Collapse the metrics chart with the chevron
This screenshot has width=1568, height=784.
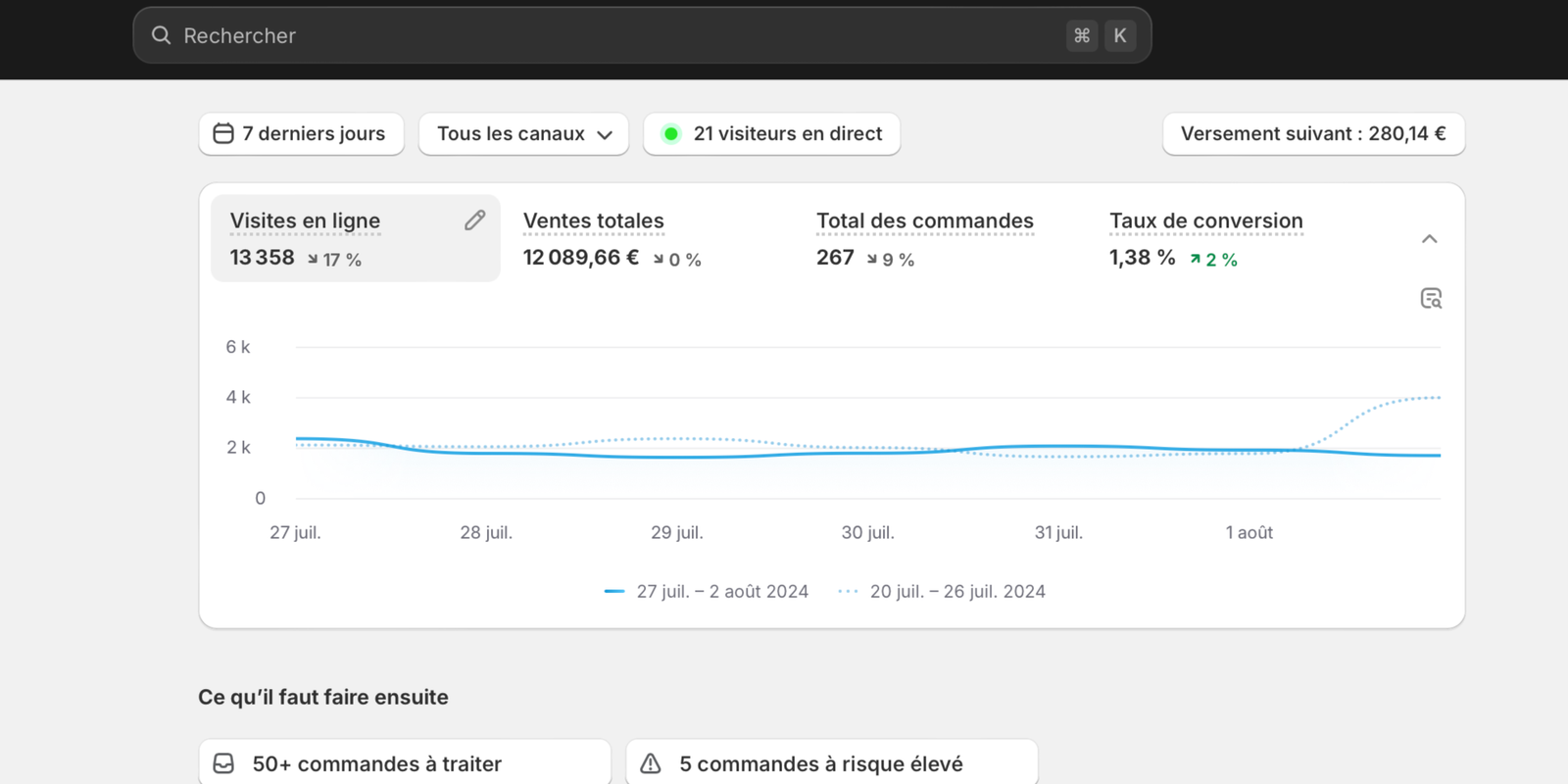click(1430, 239)
